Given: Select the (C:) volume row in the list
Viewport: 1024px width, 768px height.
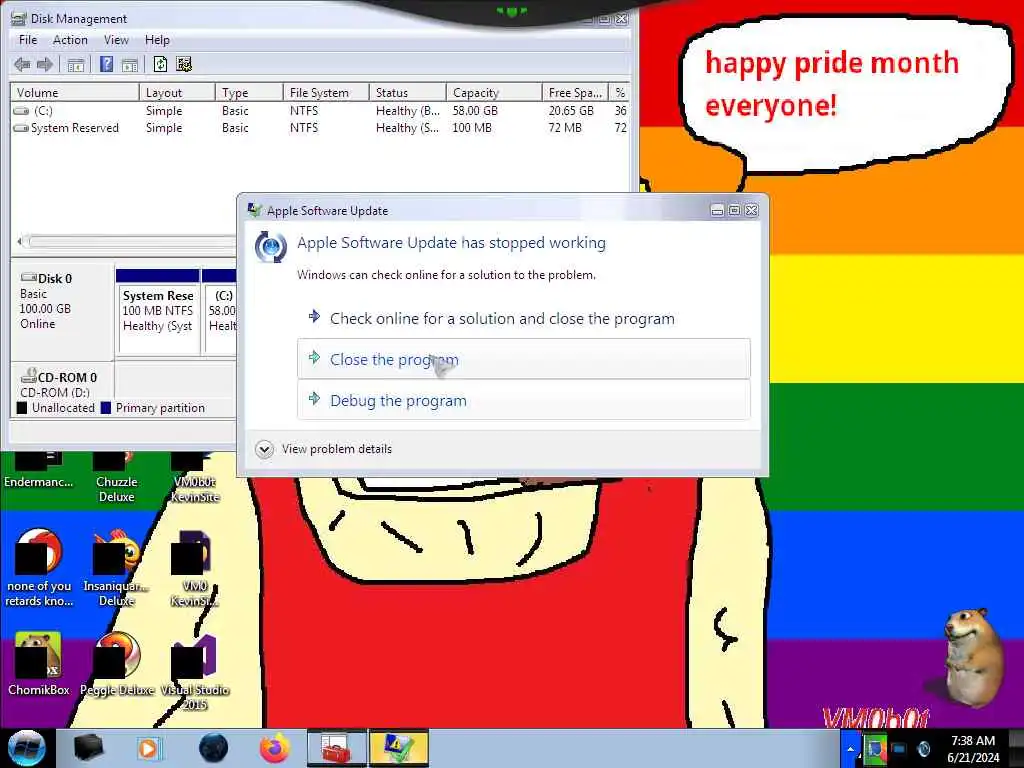Looking at the screenshot, I should (x=320, y=111).
